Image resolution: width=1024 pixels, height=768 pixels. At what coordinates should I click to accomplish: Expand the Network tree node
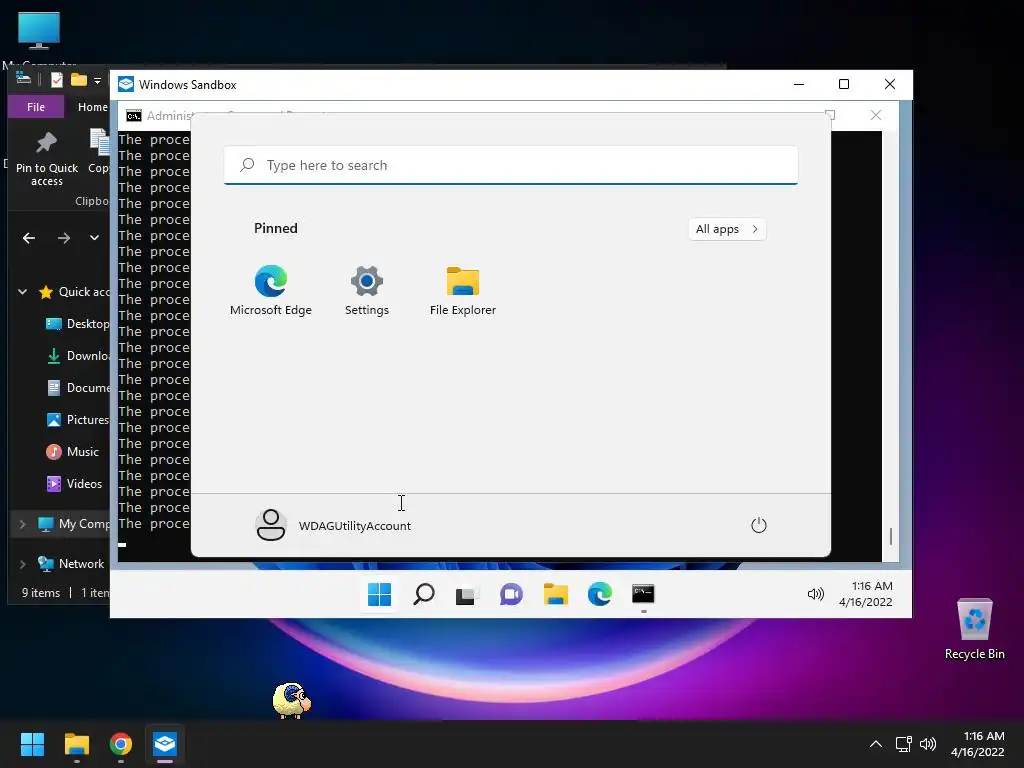tap(22, 564)
